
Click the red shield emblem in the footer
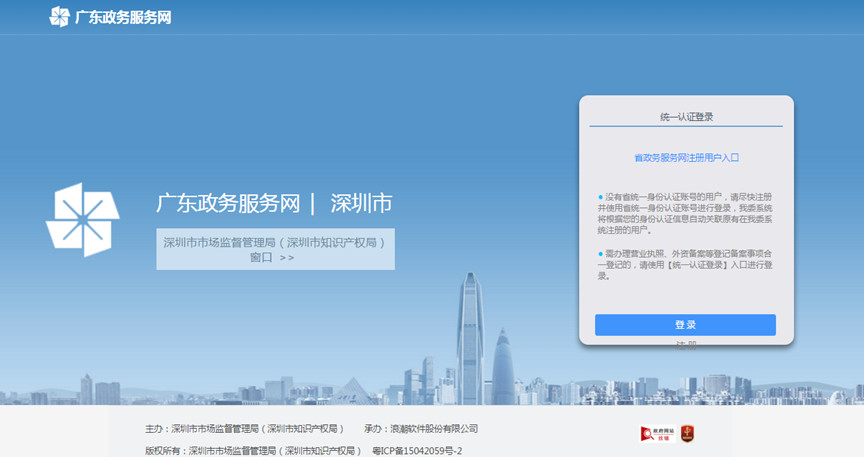pyautogui.click(x=687, y=434)
